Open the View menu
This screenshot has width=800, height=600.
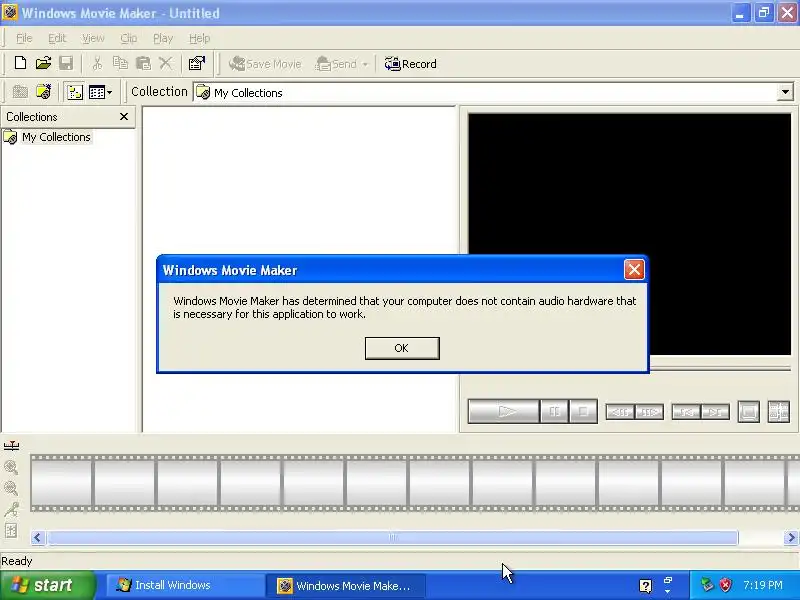(x=93, y=38)
